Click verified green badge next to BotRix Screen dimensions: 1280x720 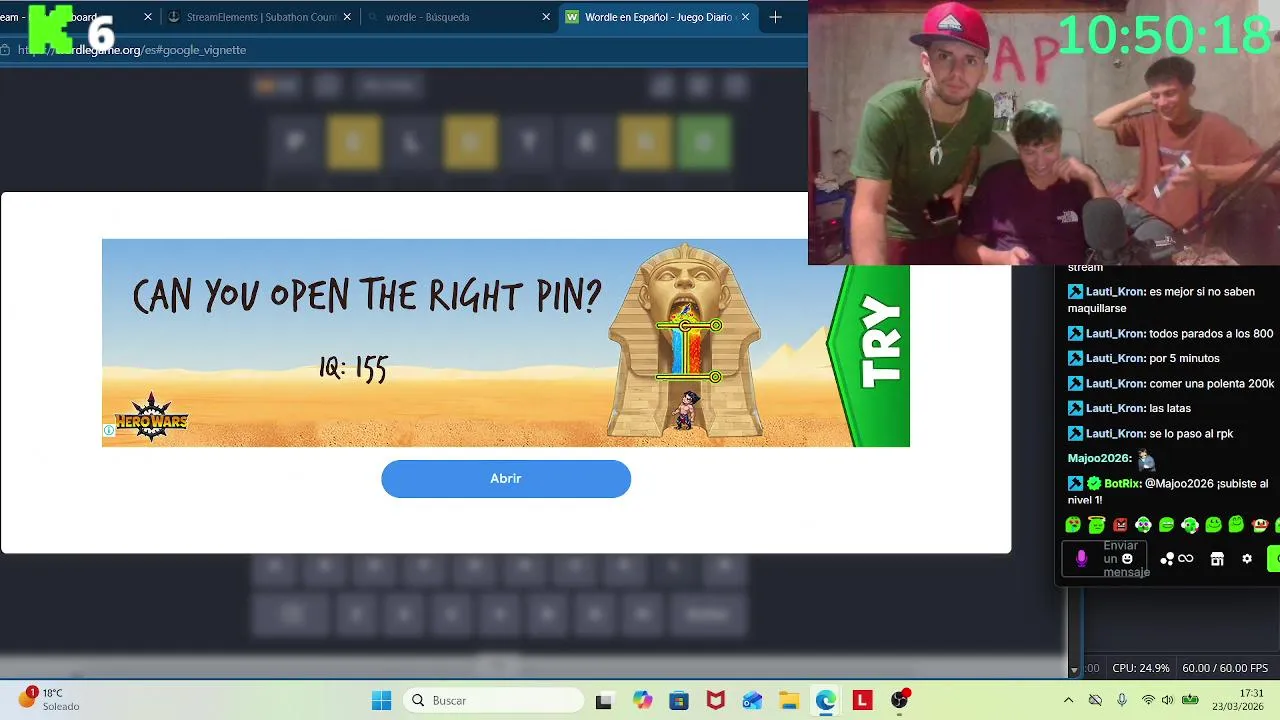pos(1094,483)
